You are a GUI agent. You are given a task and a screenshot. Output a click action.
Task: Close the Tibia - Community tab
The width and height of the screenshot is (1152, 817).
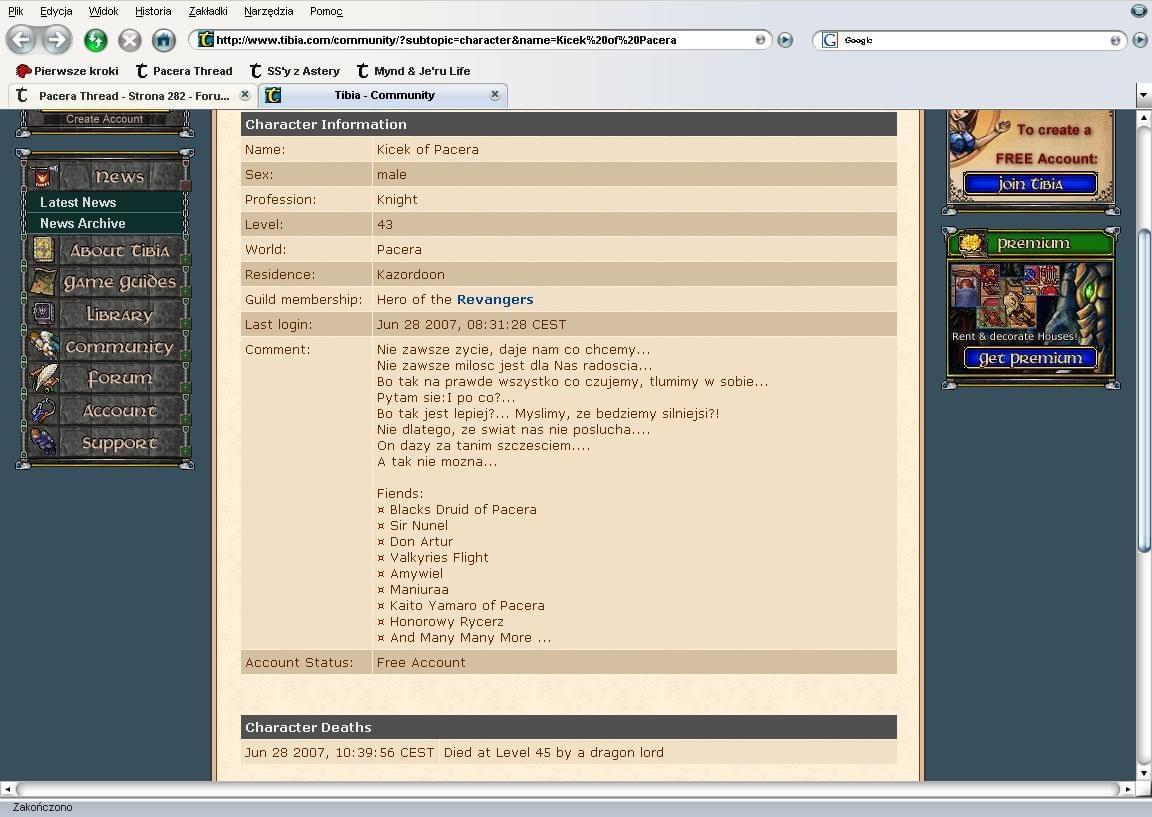494,95
